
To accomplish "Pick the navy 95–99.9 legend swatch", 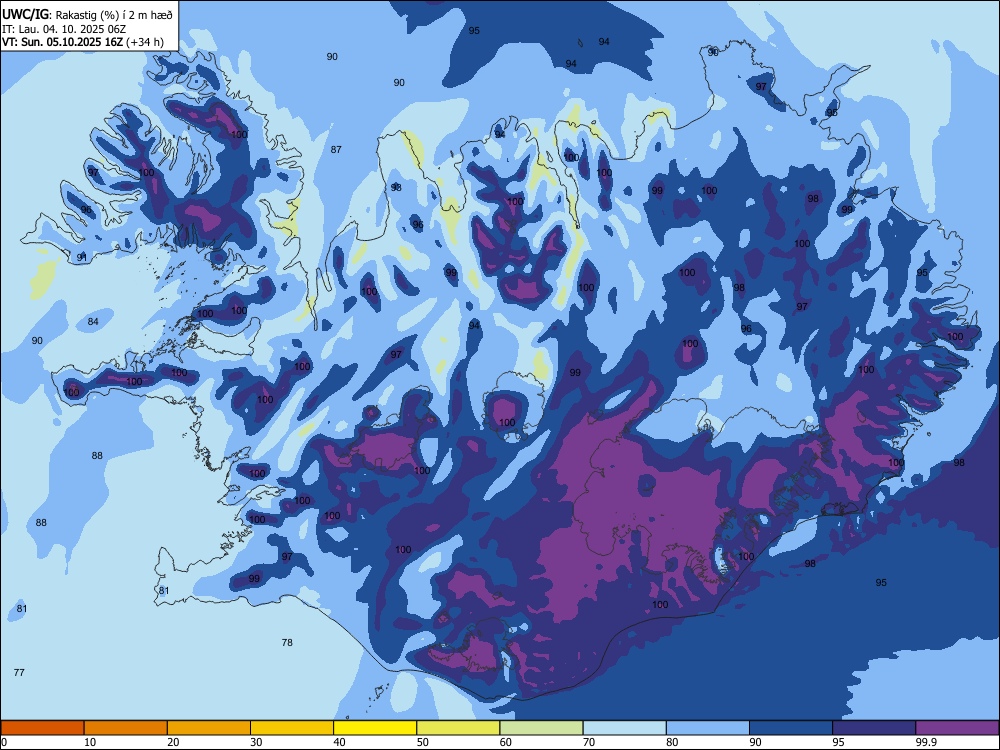I will [874, 728].
